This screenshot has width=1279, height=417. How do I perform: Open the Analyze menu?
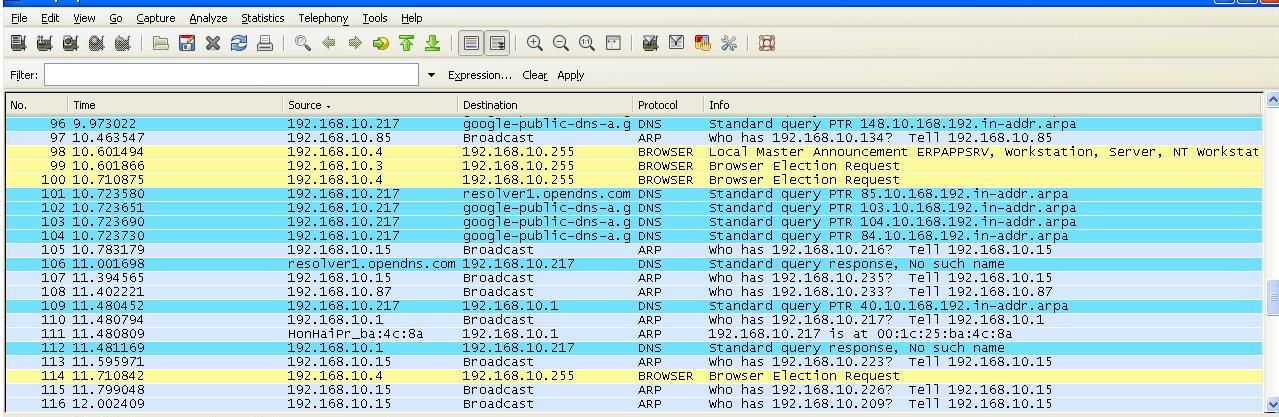coord(208,18)
